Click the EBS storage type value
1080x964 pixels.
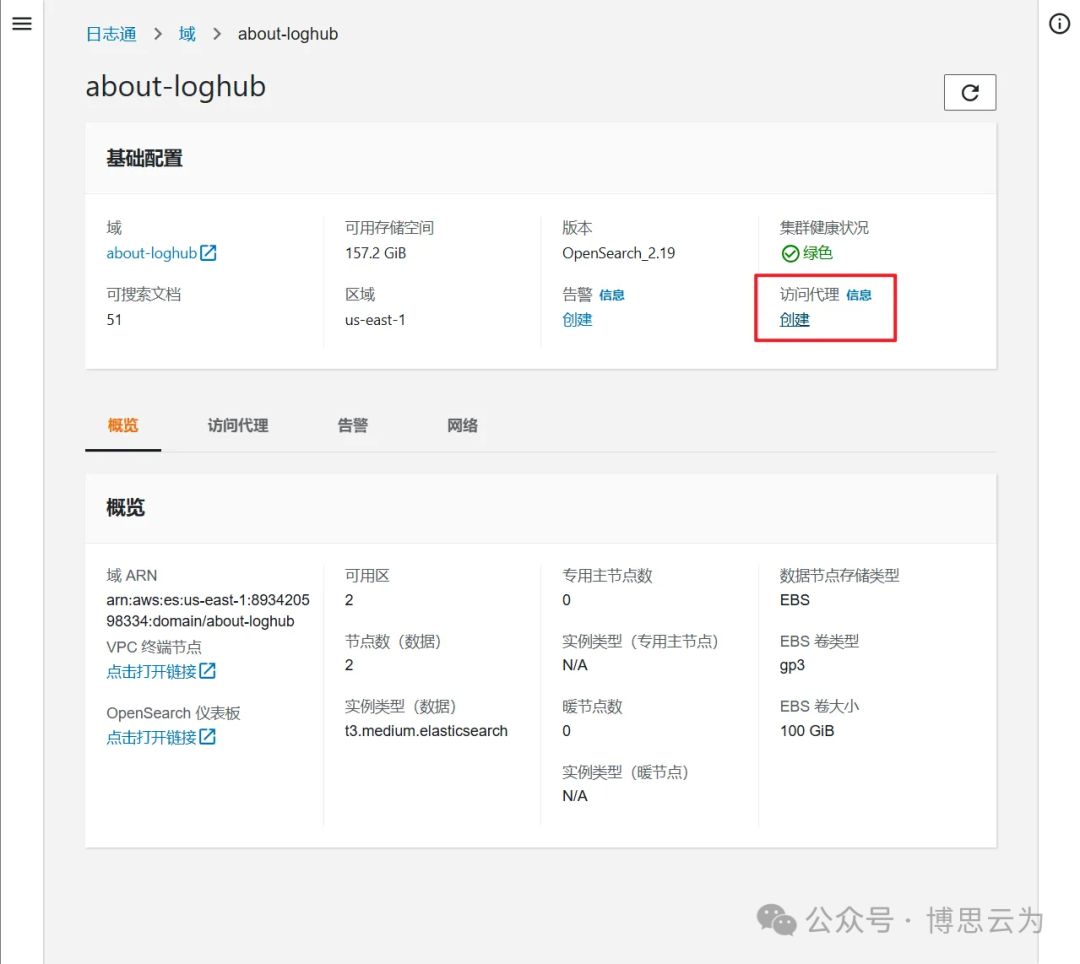click(795, 600)
